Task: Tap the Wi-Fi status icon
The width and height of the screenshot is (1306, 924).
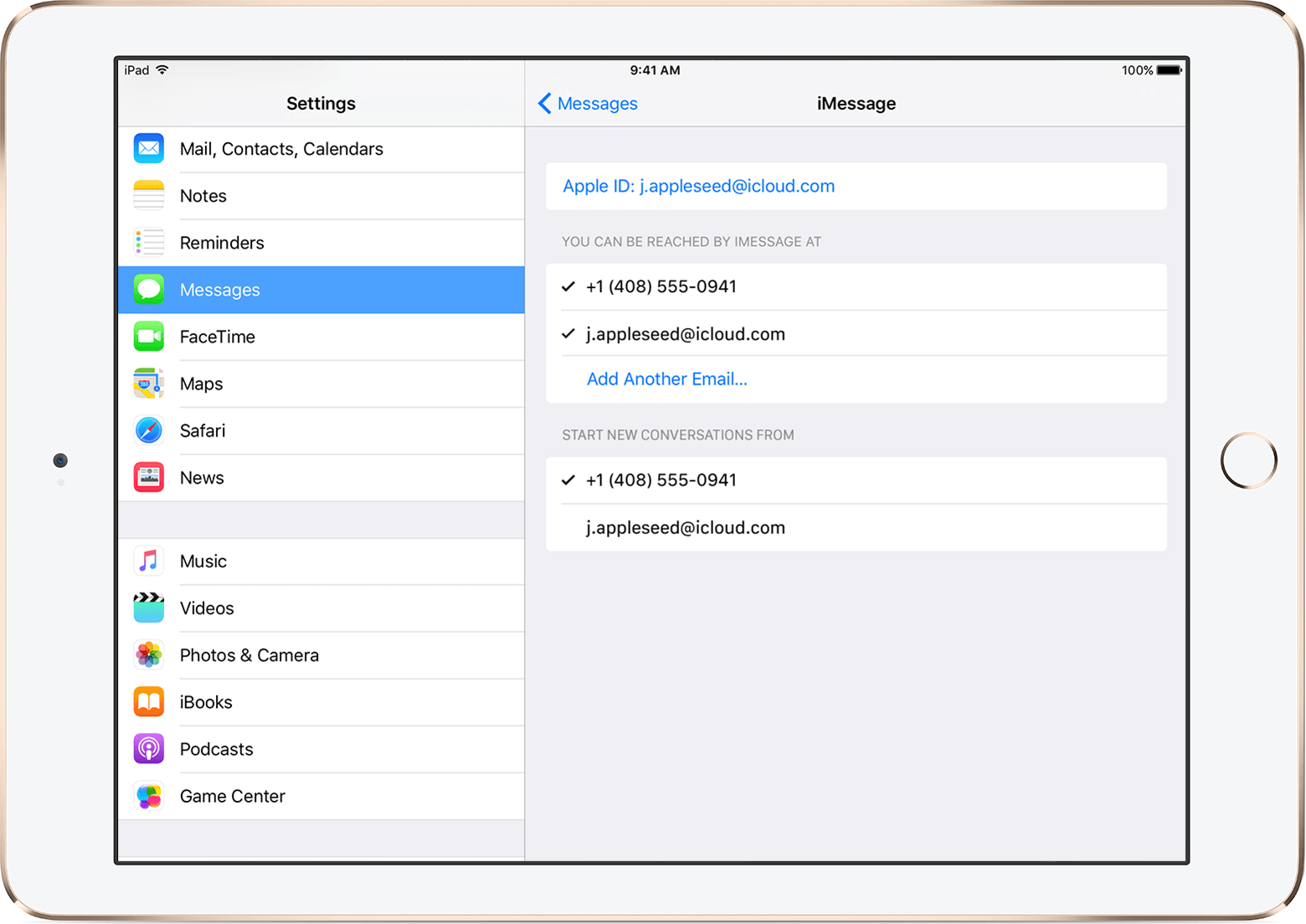Action: [x=162, y=69]
